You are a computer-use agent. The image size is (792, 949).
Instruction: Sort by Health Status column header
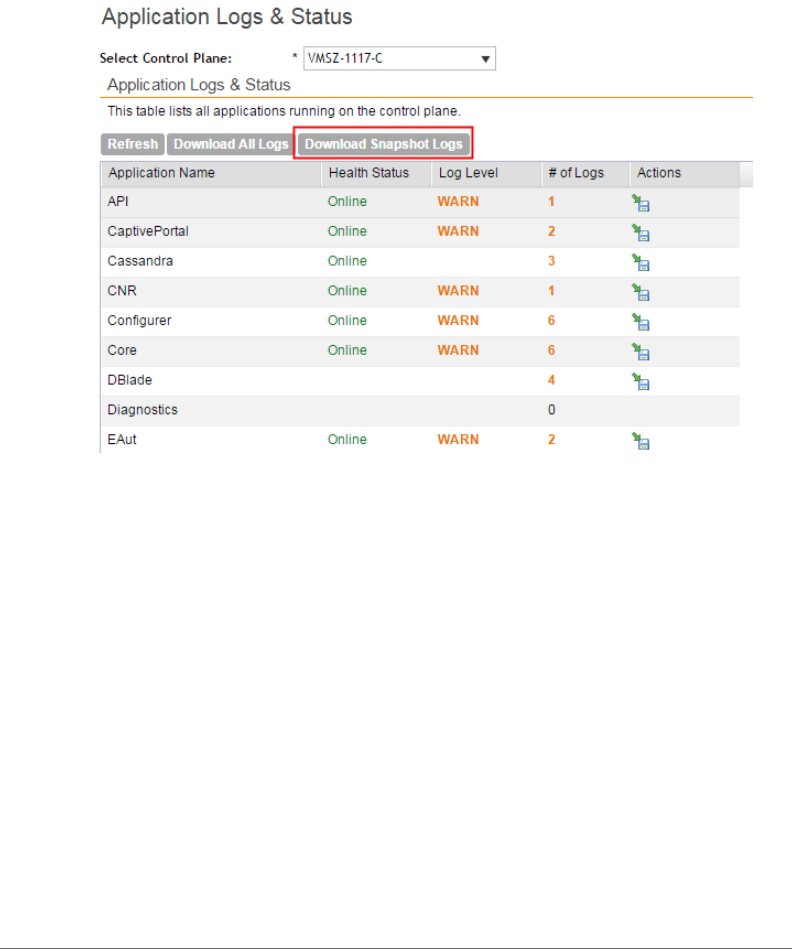click(x=376, y=173)
